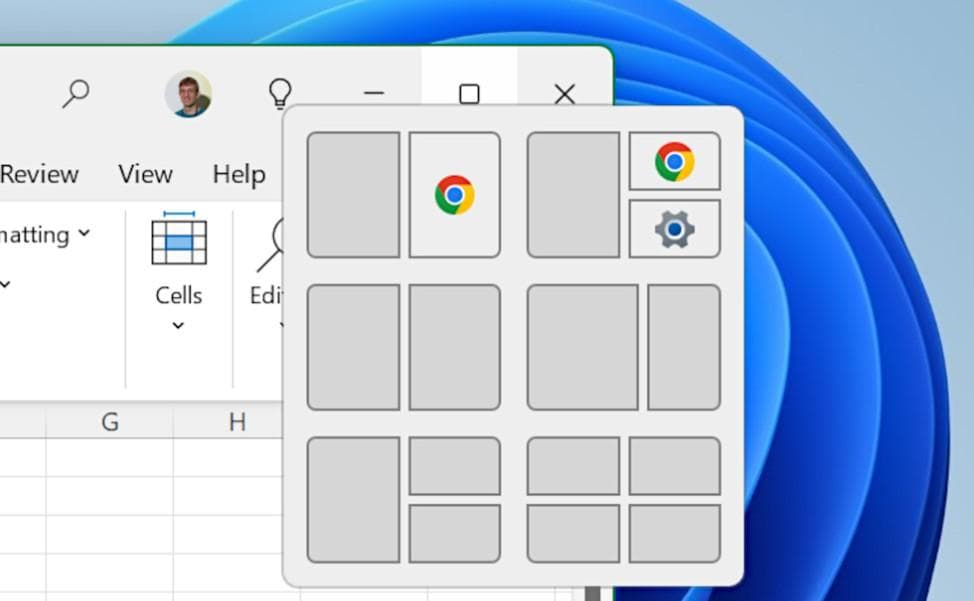Expand the Cells dropdown chevron
974x601 pixels.
(178, 325)
